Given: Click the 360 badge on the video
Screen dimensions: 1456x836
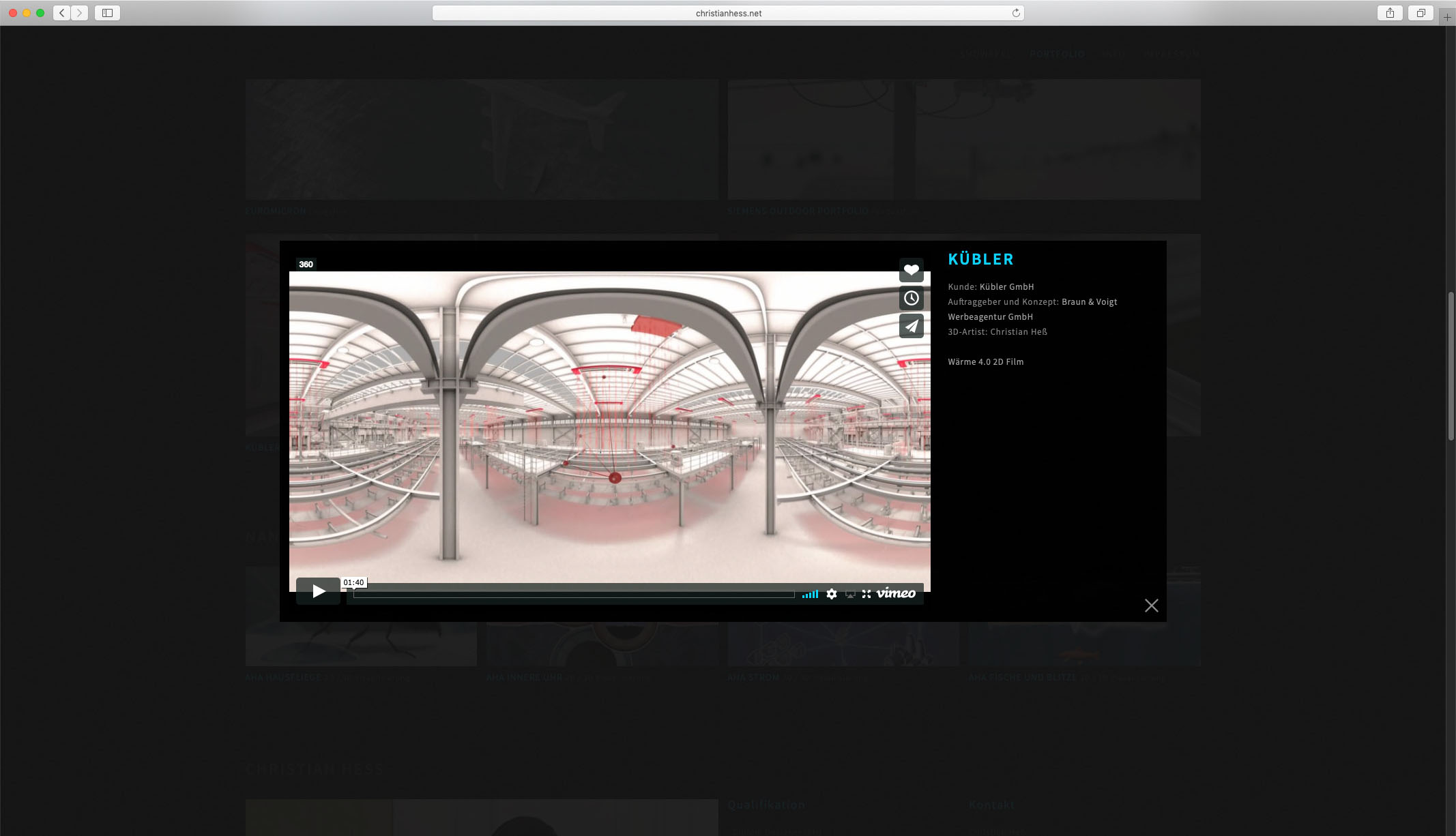Looking at the screenshot, I should pyautogui.click(x=306, y=265).
